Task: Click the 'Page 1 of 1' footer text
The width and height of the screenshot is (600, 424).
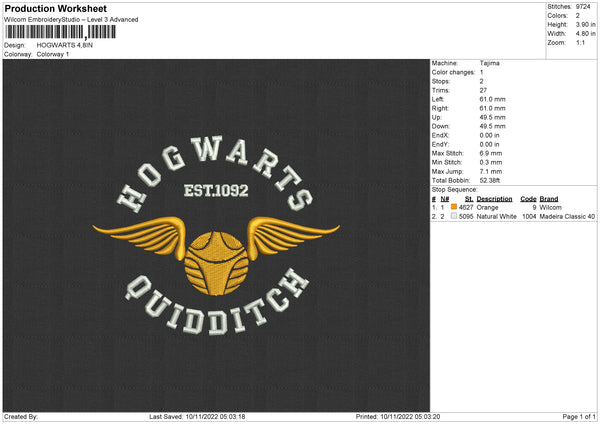Action: point(579,417)
